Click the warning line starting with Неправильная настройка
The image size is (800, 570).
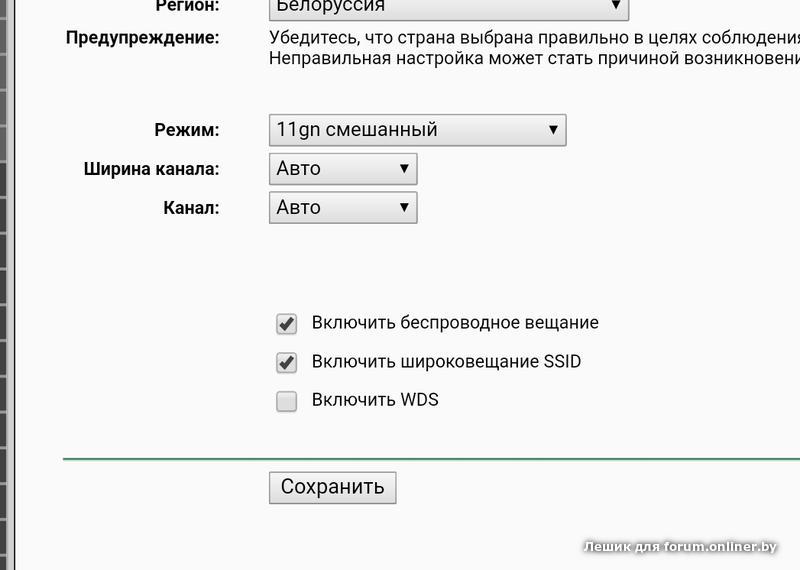(534, 59)
